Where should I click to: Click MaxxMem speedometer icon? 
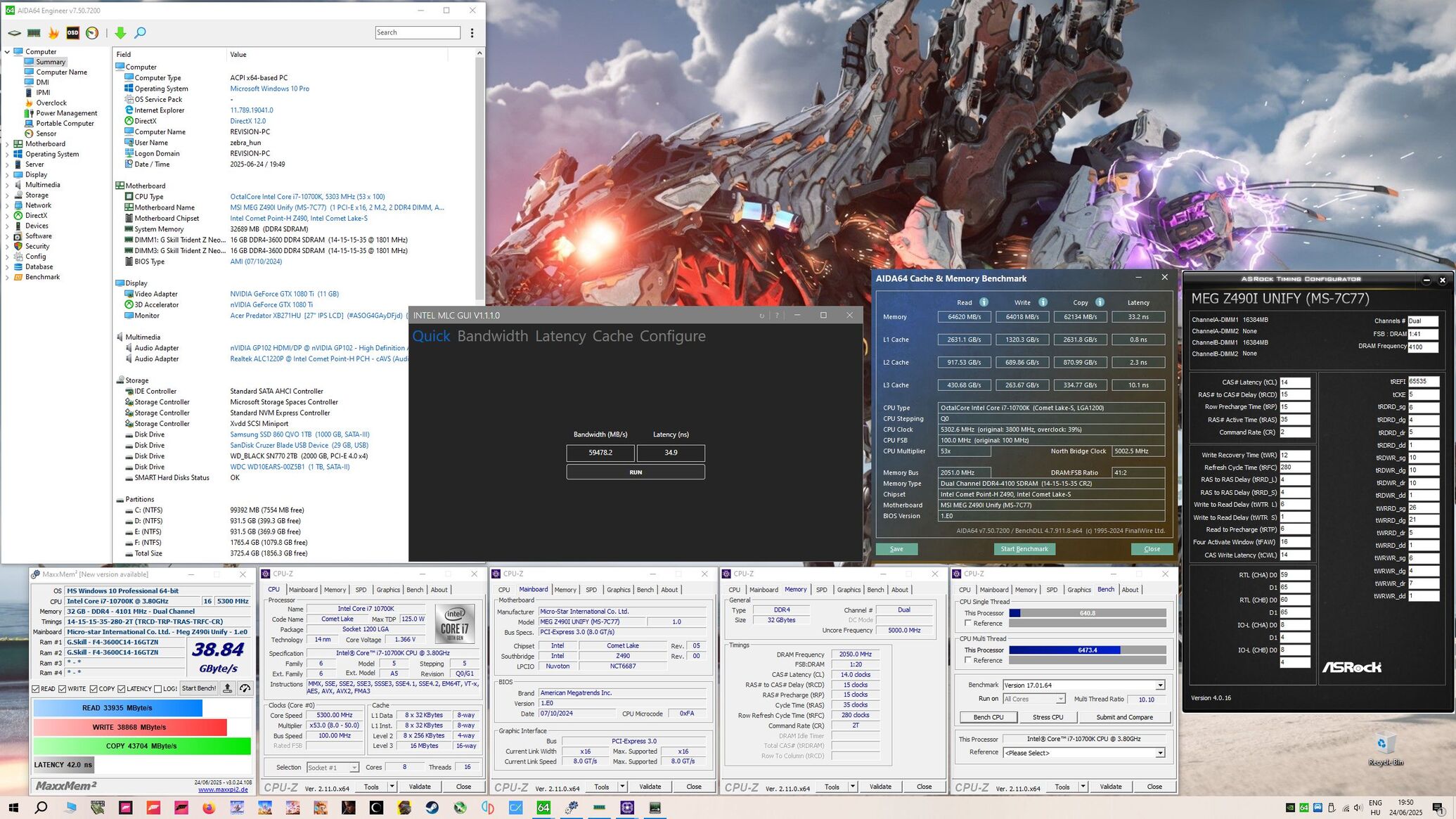click(245, 688)
